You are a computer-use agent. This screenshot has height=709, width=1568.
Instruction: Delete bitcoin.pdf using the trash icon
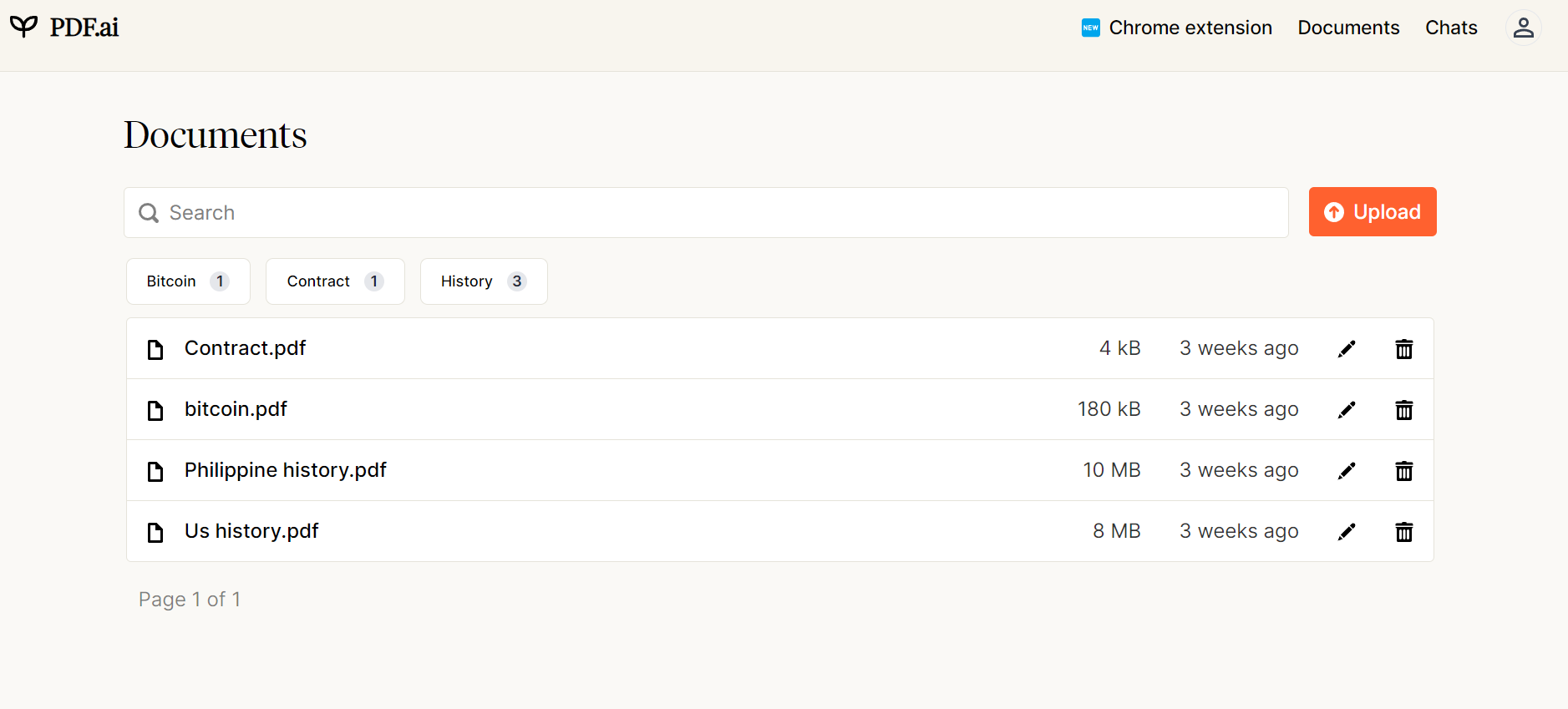[1404, 410]
